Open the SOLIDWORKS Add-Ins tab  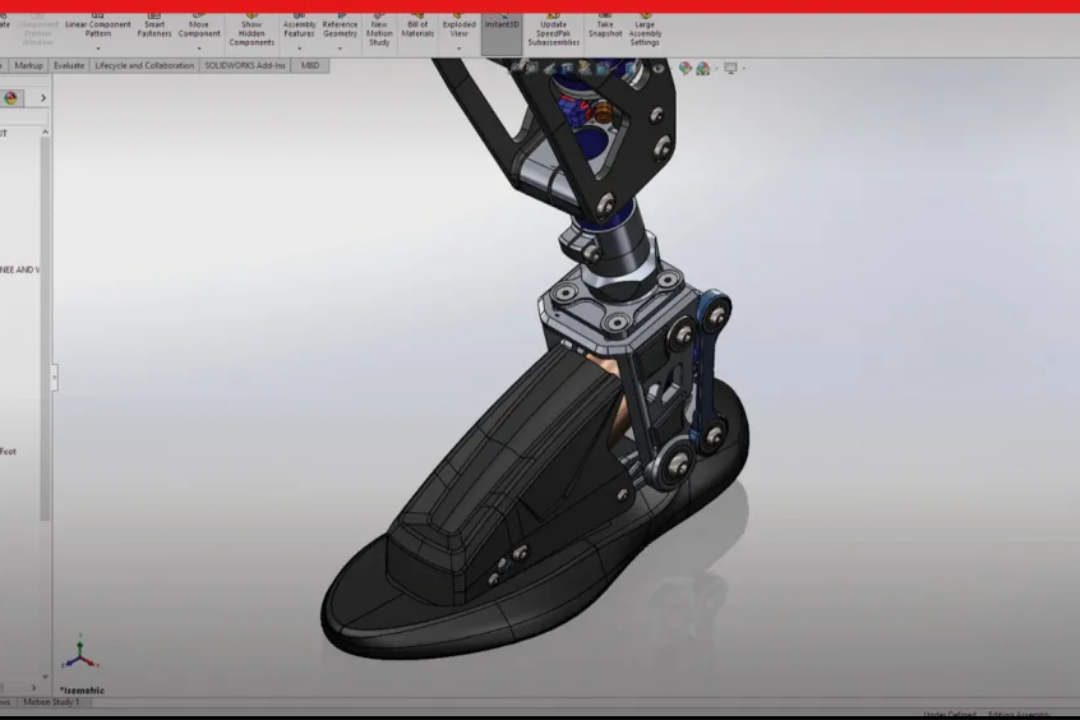[245, 65]
